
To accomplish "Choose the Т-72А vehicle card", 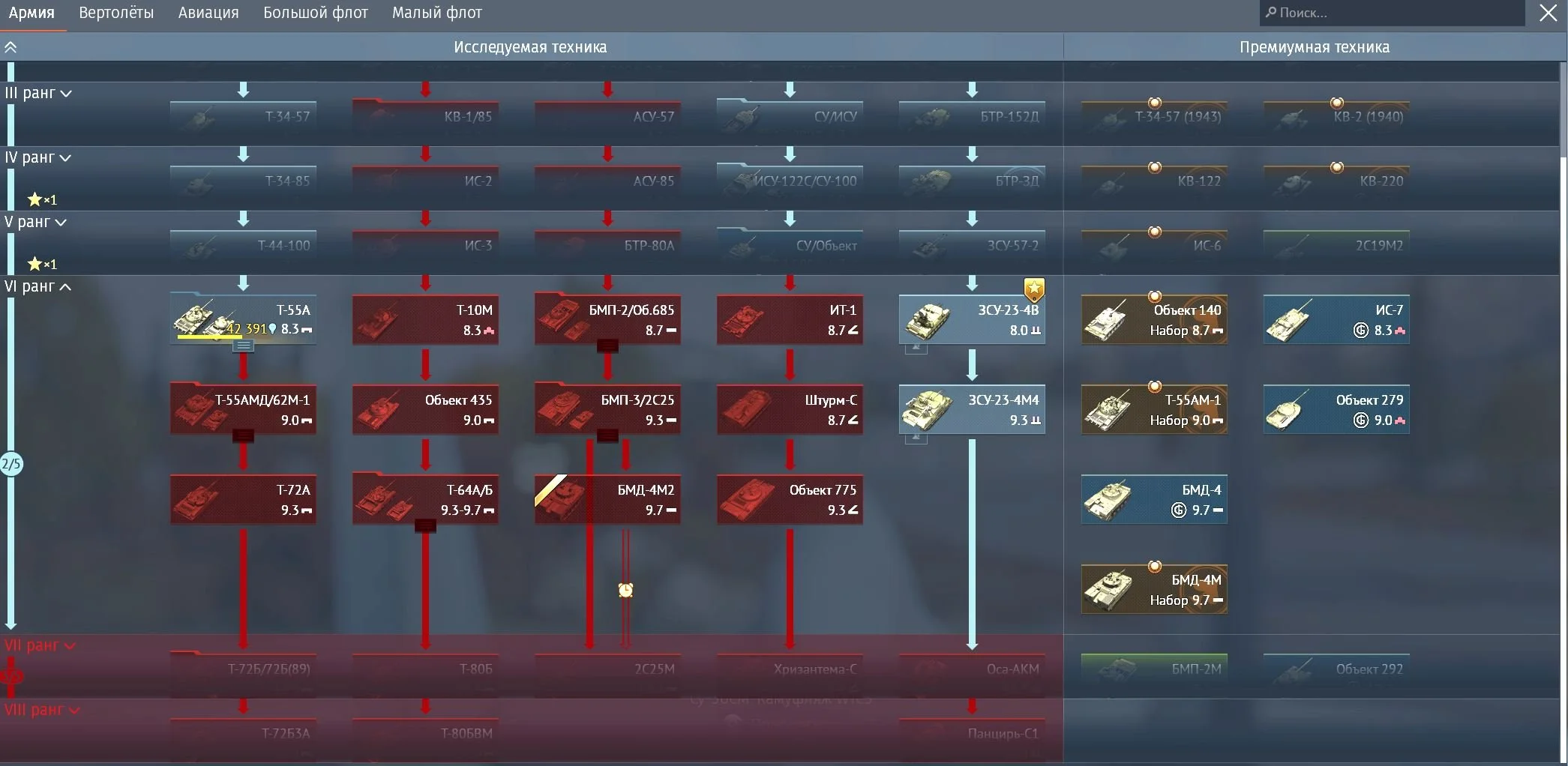I will [243, 498].
